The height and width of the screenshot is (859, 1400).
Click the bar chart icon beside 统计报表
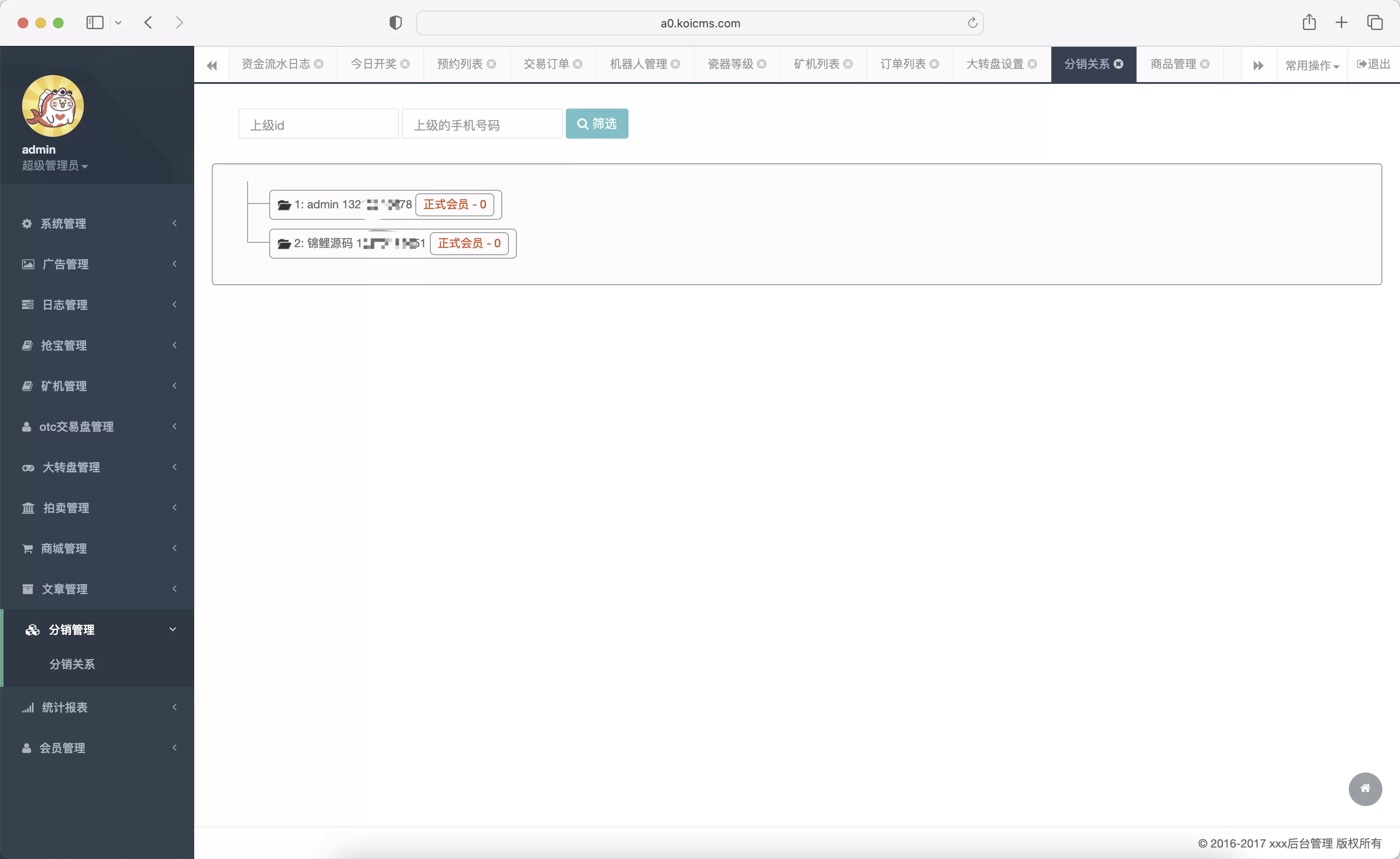click(x=27, y=707)
